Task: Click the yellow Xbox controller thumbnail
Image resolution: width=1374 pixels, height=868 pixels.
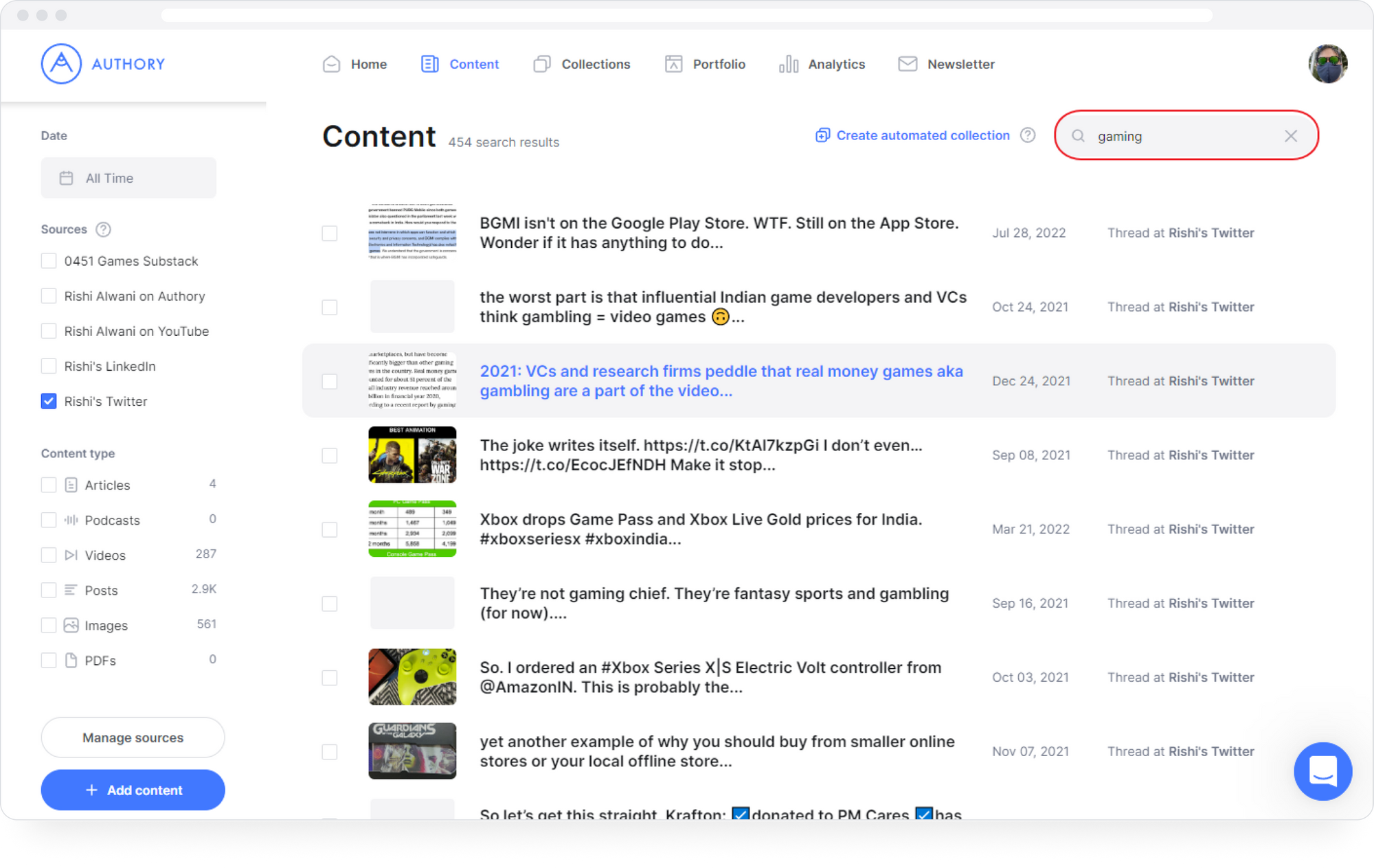Action: (412, 677)
